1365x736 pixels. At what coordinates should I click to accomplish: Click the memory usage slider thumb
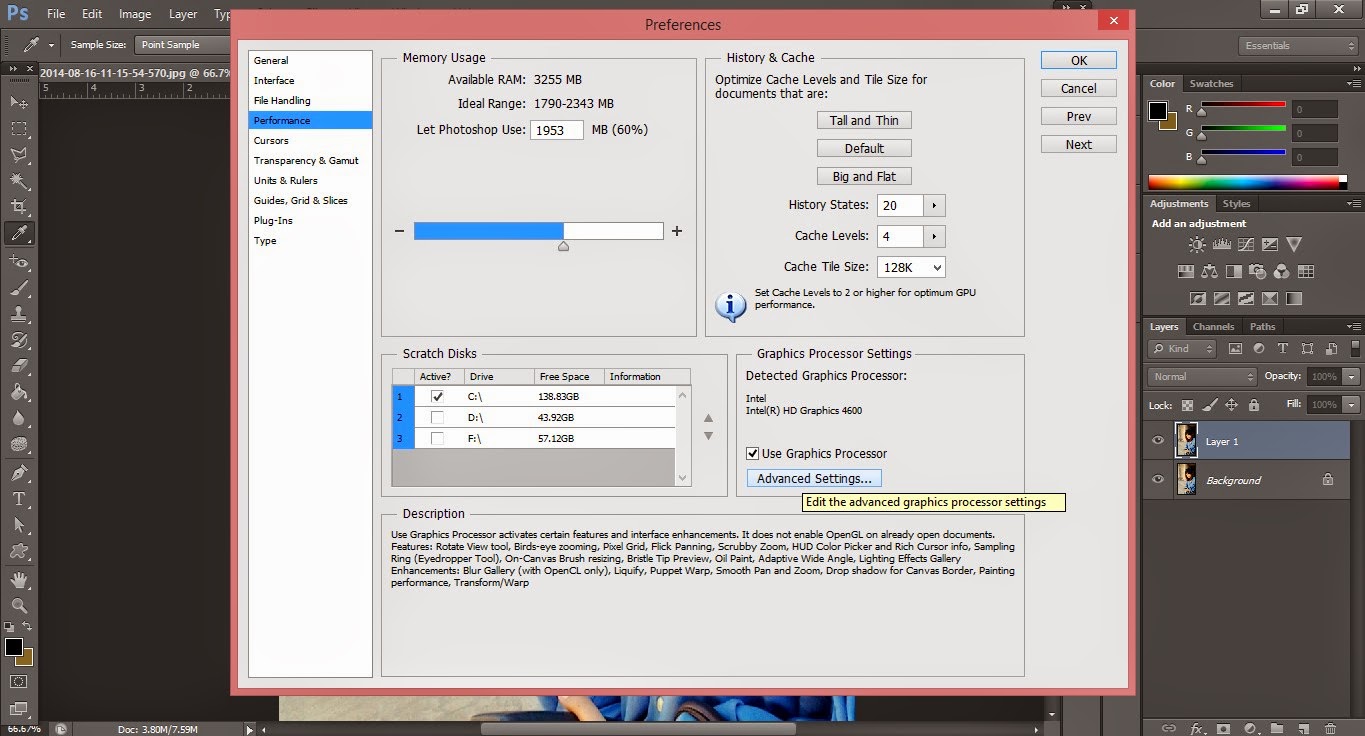point(564,245)
